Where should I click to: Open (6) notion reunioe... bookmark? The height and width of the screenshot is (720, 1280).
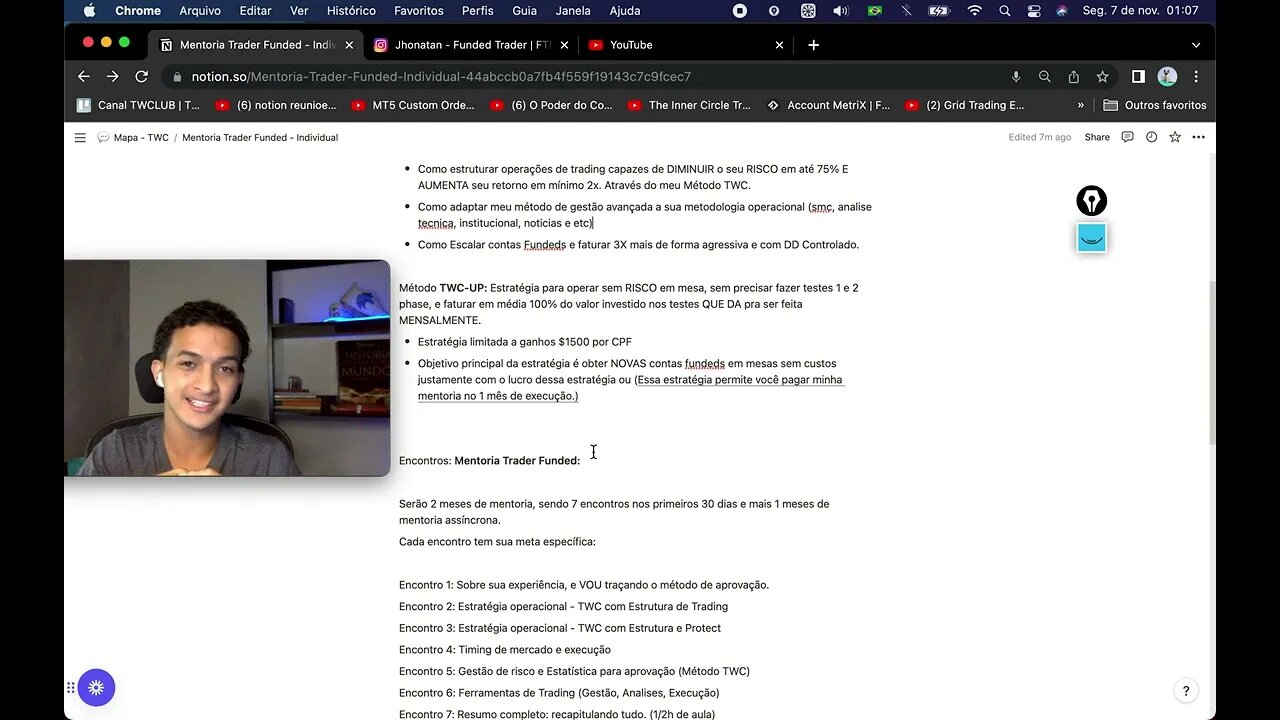click(x=276, y=105)
